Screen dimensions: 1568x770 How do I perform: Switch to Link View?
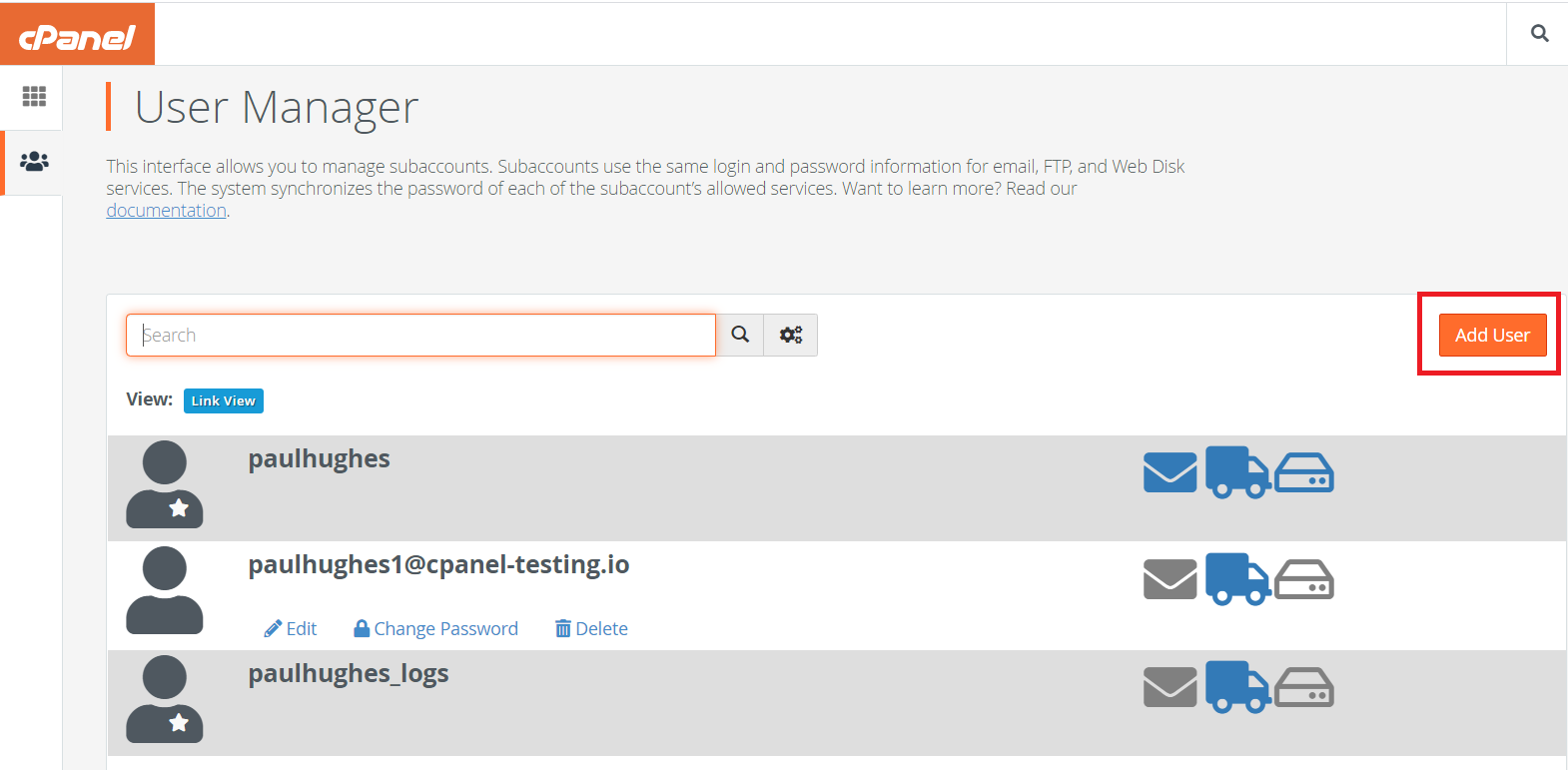[x=224, y=400]
